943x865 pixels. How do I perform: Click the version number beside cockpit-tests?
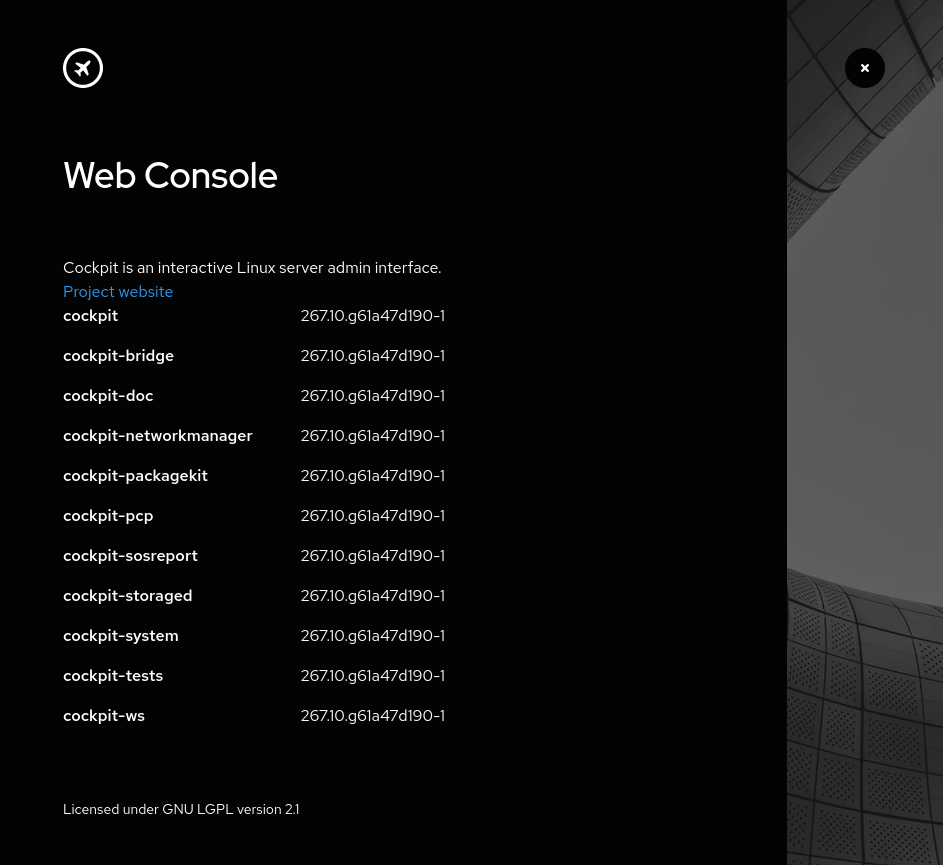(x=373, y=676)
